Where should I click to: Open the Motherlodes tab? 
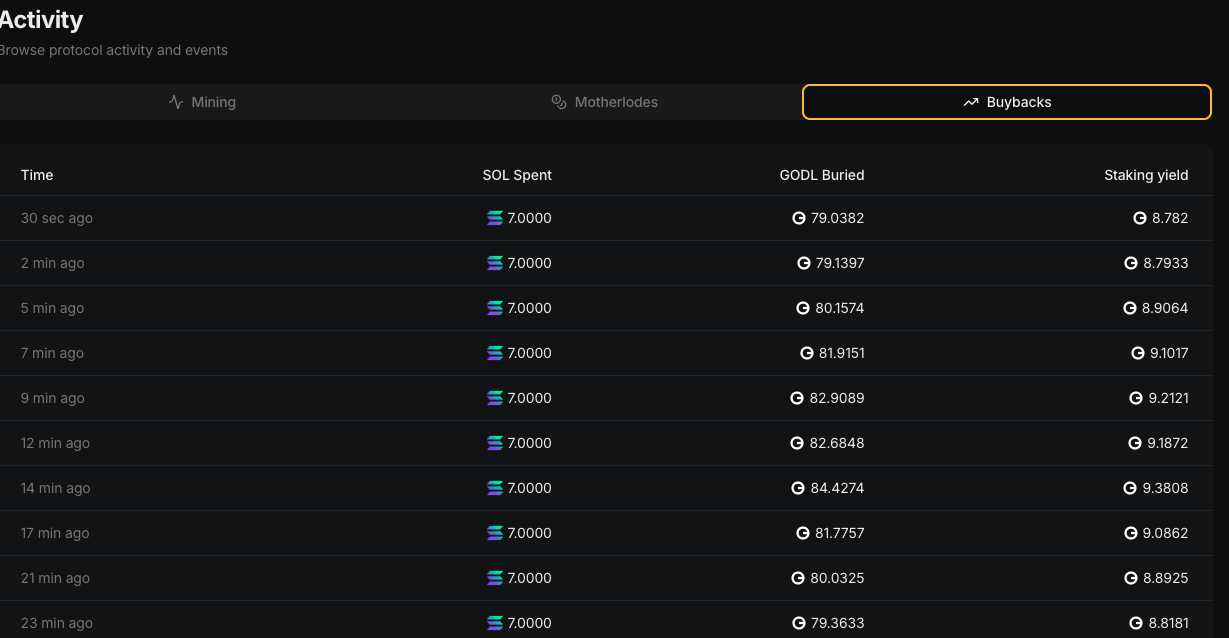(605, 102)
